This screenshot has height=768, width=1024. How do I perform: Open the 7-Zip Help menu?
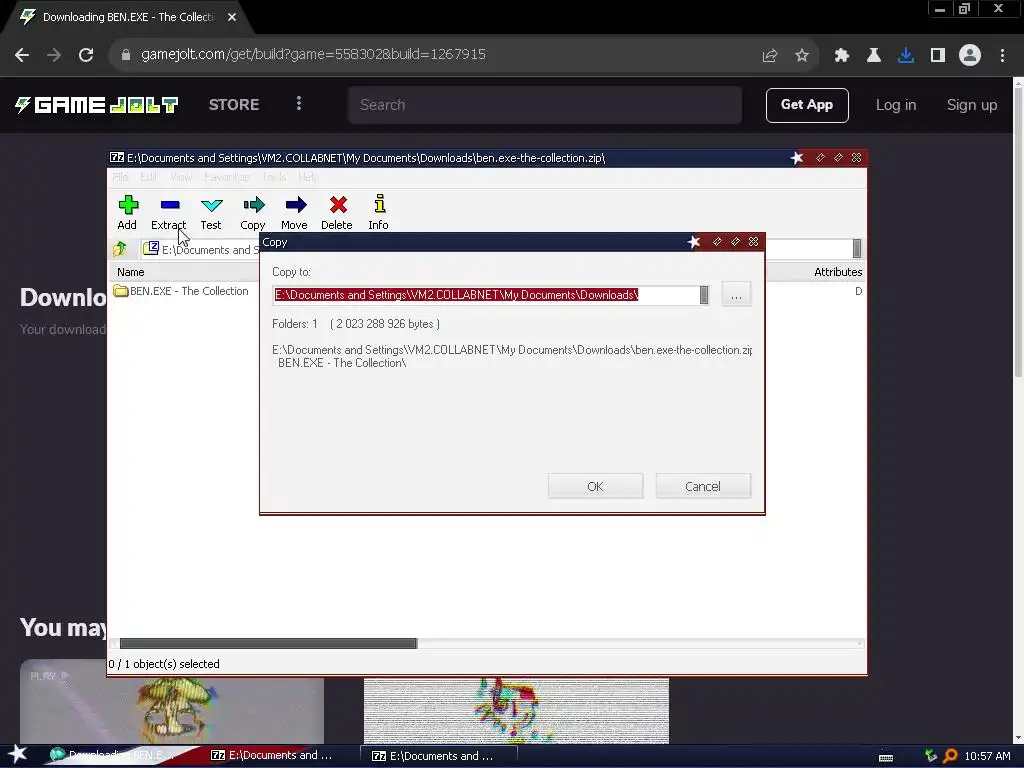click(x=308, y=177)
